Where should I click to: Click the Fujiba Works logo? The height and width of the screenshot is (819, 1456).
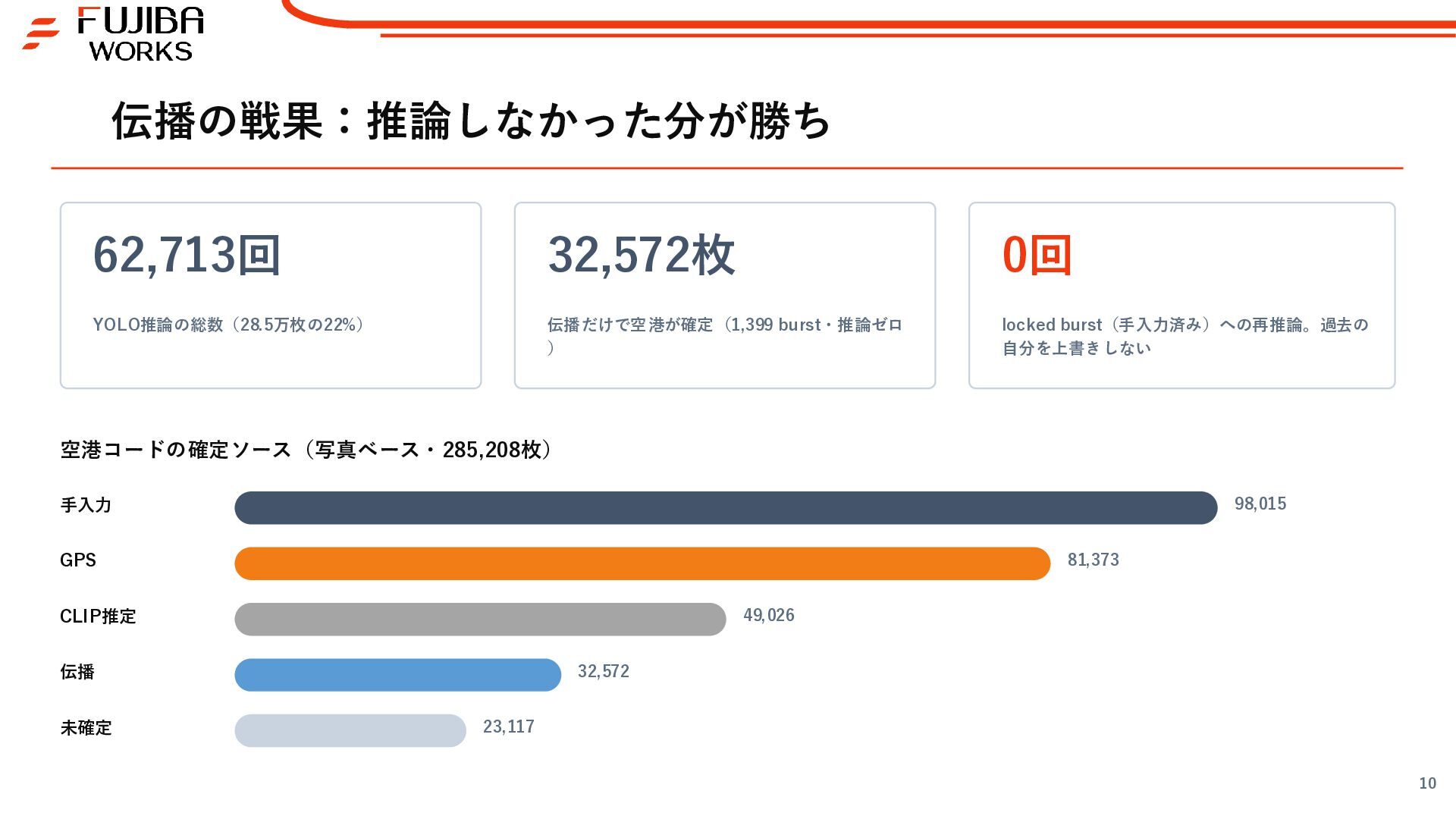[113, 34]
